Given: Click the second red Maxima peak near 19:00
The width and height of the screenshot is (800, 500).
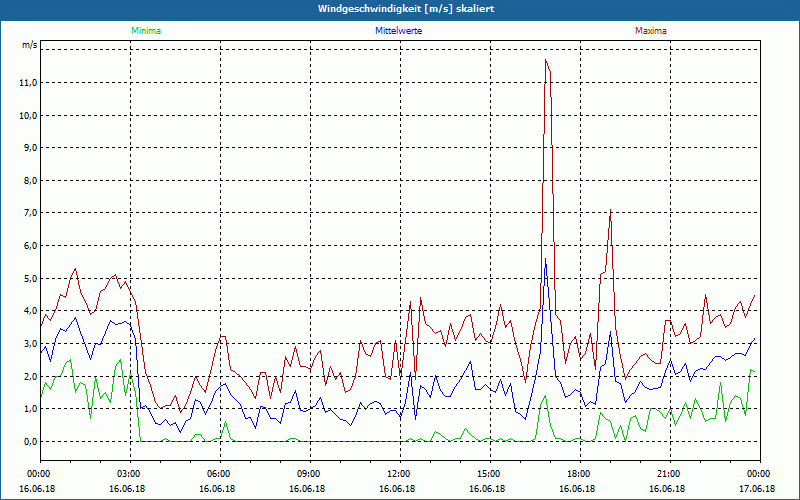Looking at the screenshot, I should click(610, 210).
